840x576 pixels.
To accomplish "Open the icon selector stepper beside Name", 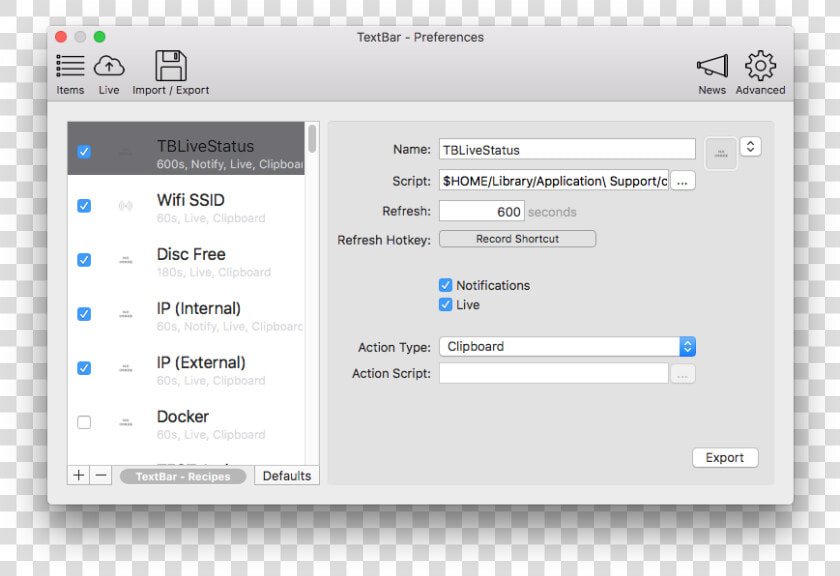I will click(751, 147).
